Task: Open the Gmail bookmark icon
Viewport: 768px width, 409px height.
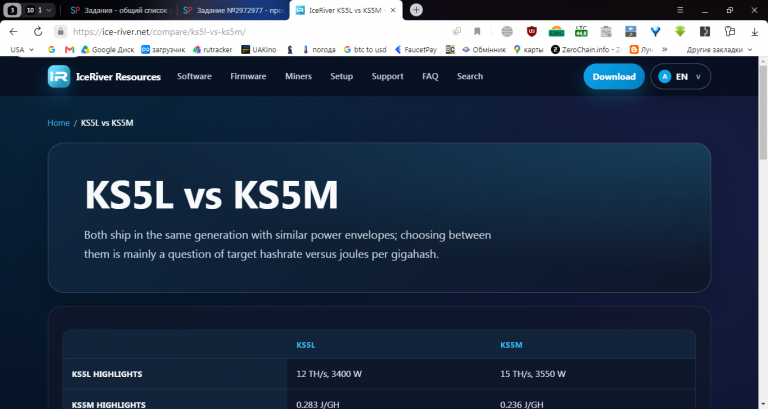Action: point(70,49)
